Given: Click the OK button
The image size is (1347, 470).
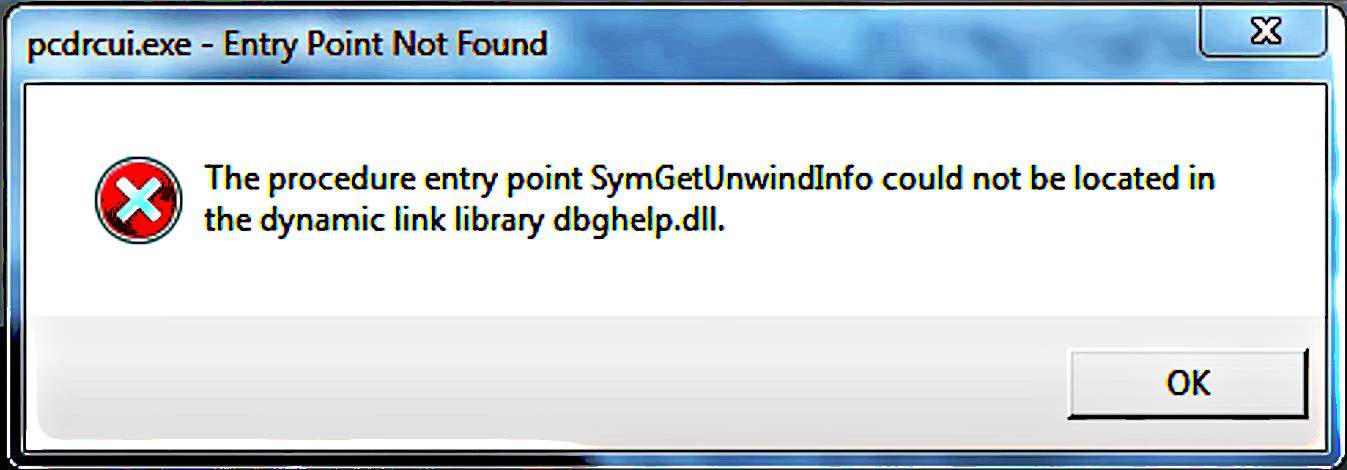Looking at the screenshot, I should tap(1187, 383).
